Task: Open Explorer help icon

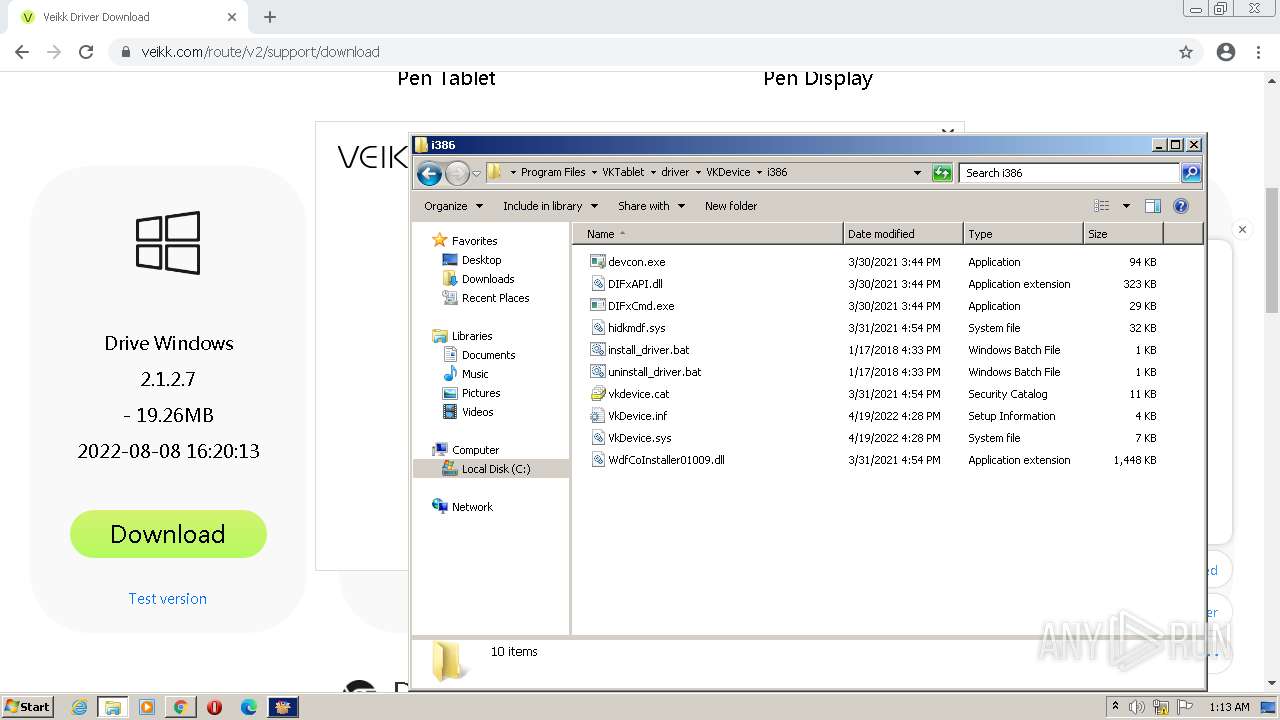Action: point(1181,206)
